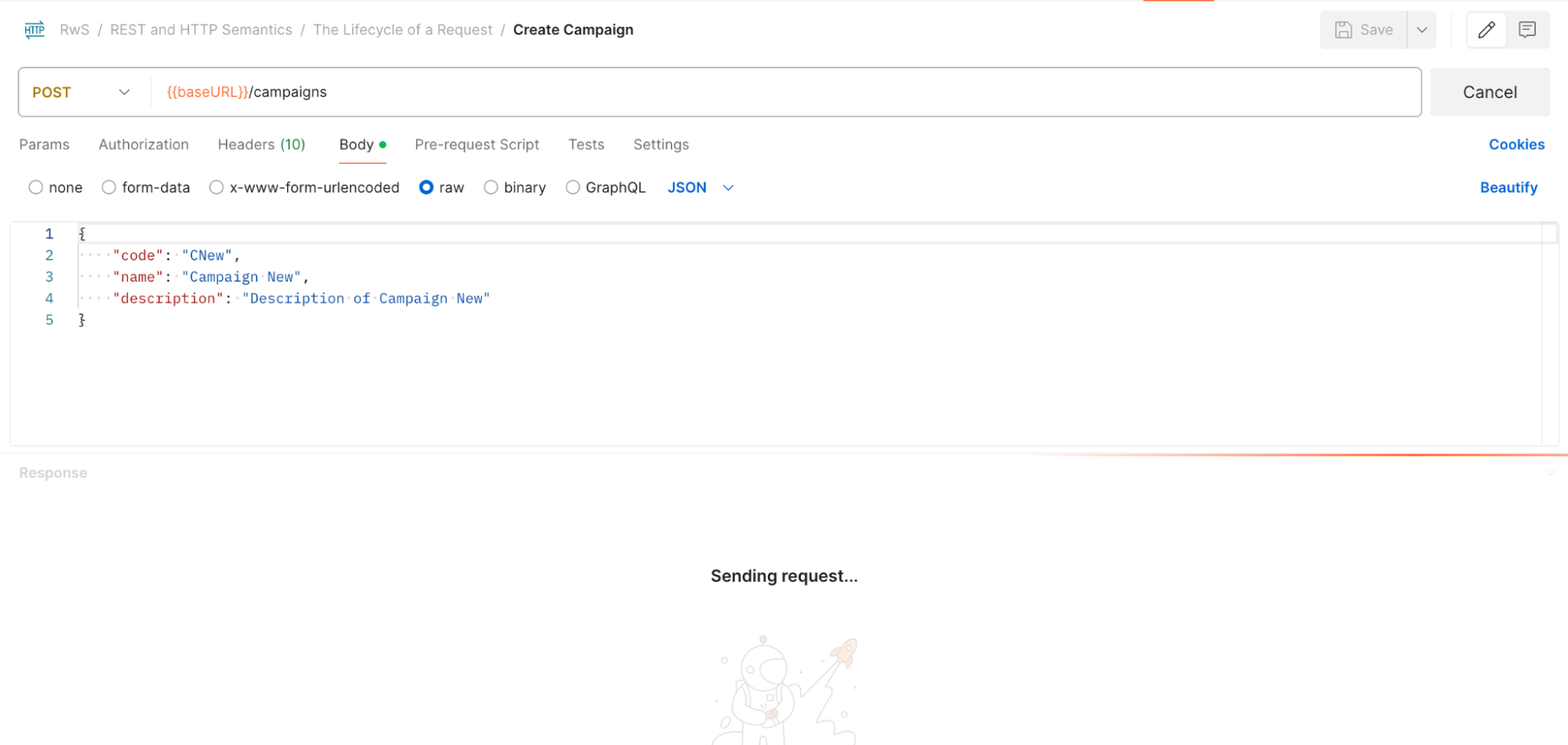1568x745 pixels.
Task: Open the comments icon
Action: point(1526,30)
